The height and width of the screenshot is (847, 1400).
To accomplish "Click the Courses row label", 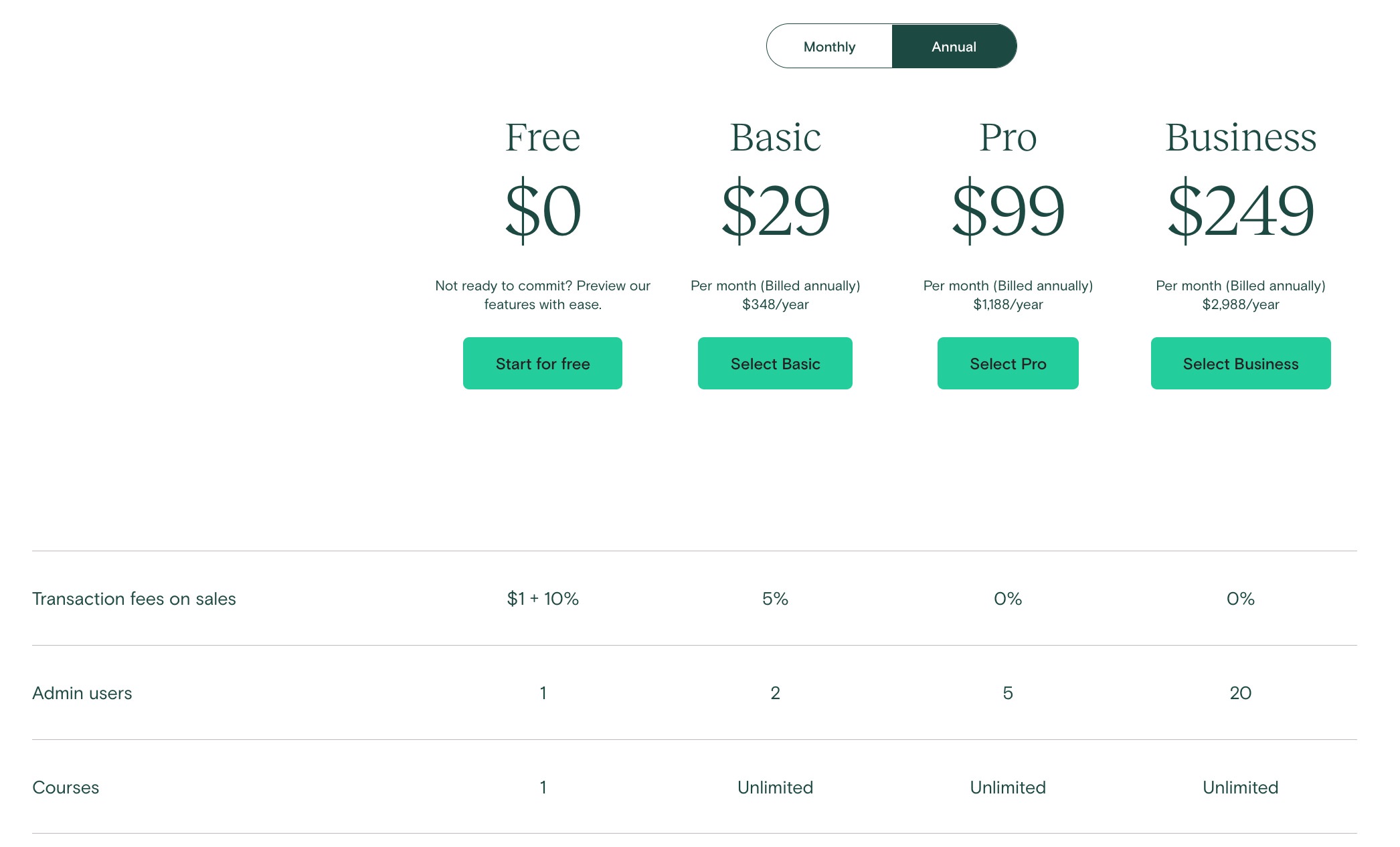I will (x=66, y=787).
